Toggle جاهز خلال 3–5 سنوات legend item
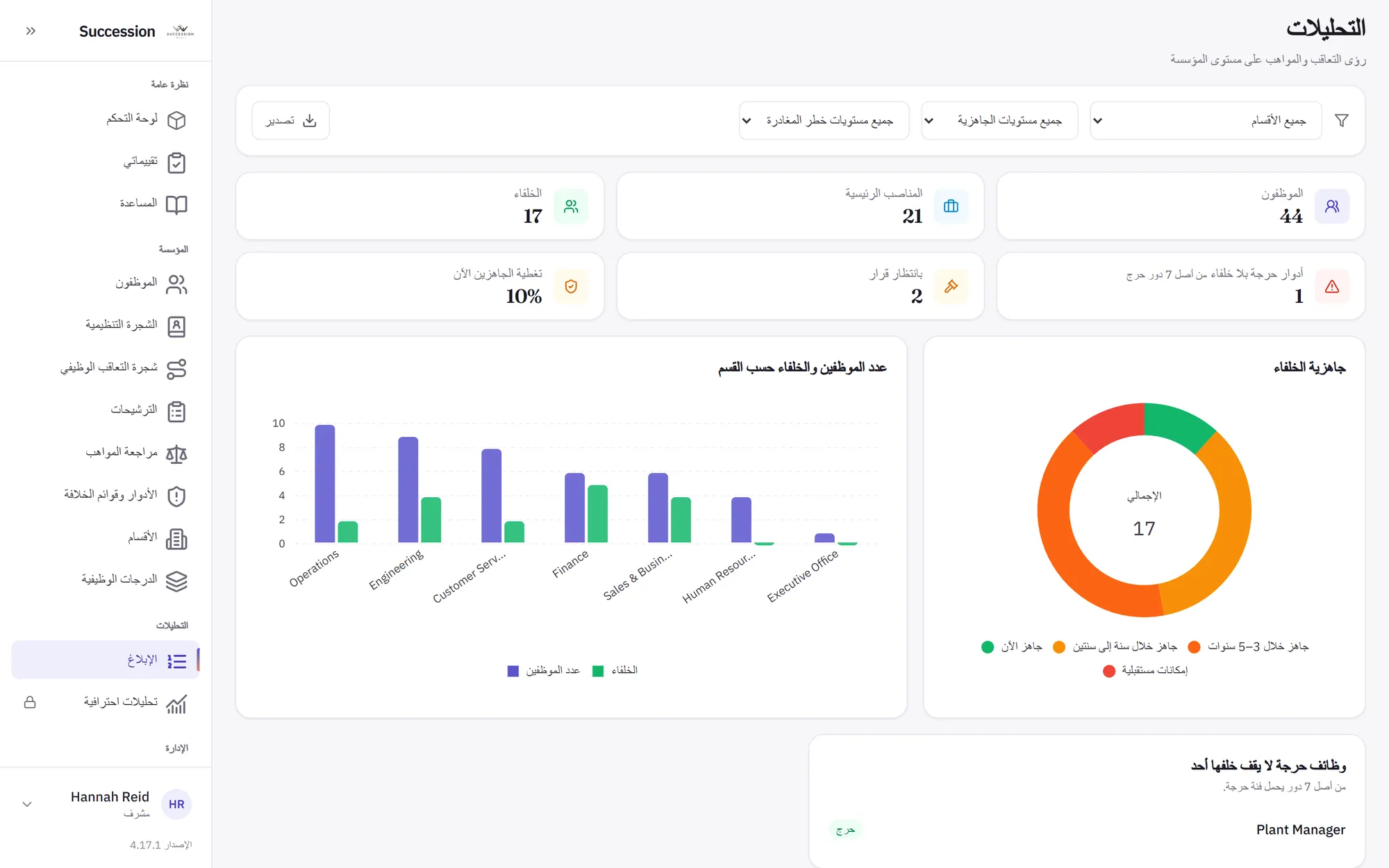Screen dimensions: 1389x868 point(1248,647)
